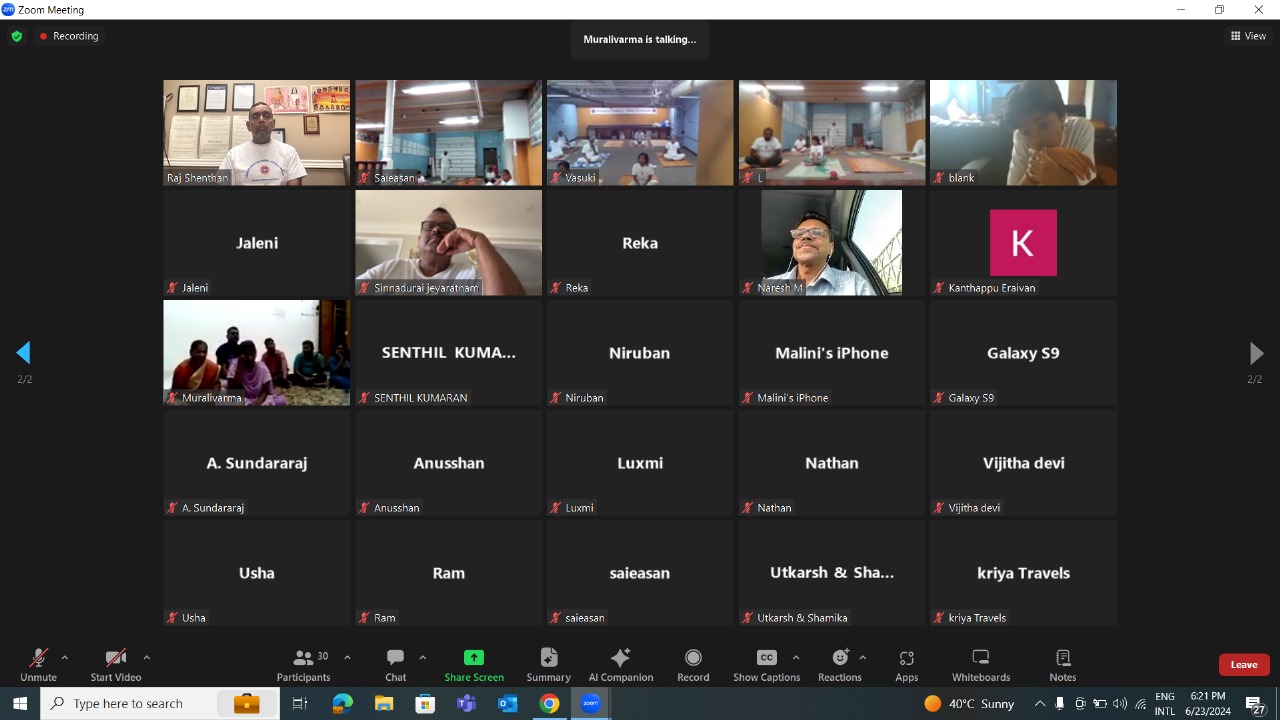
Task: Click the Kanthappu Eraivan avatar tile
Action: (x=1023, y=243)
